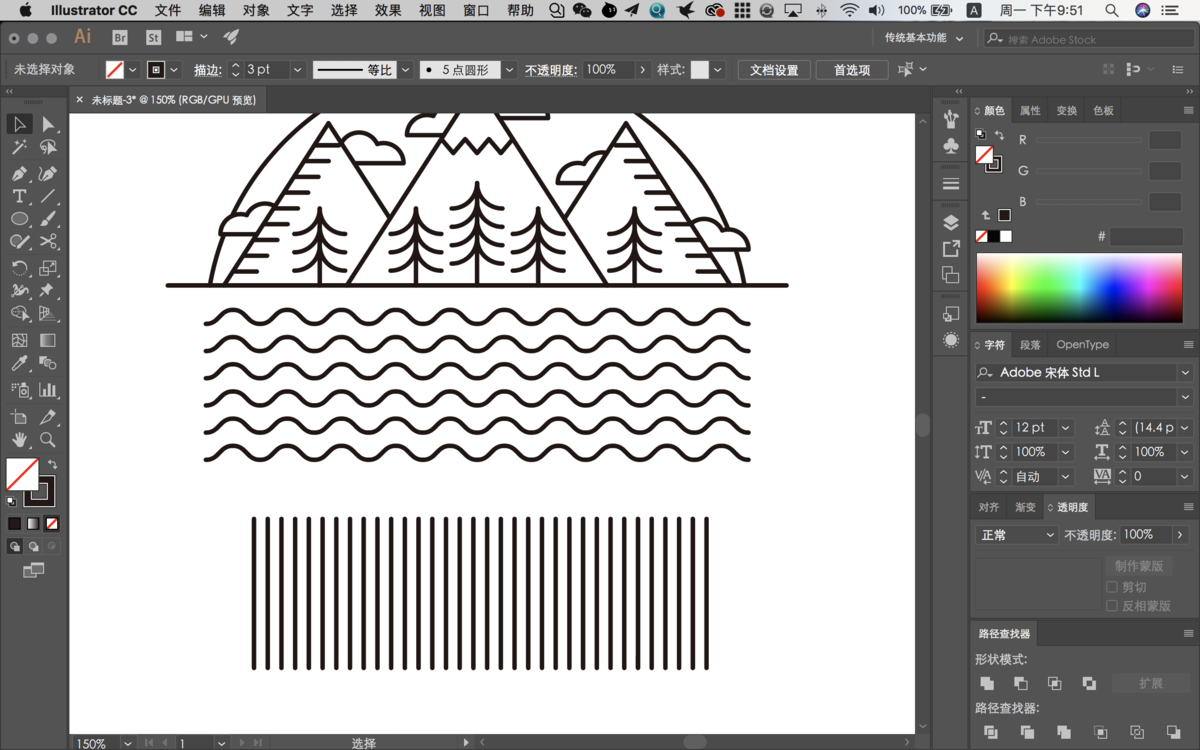Switch to Gradient fill mode in toolbox

(33, 523)
